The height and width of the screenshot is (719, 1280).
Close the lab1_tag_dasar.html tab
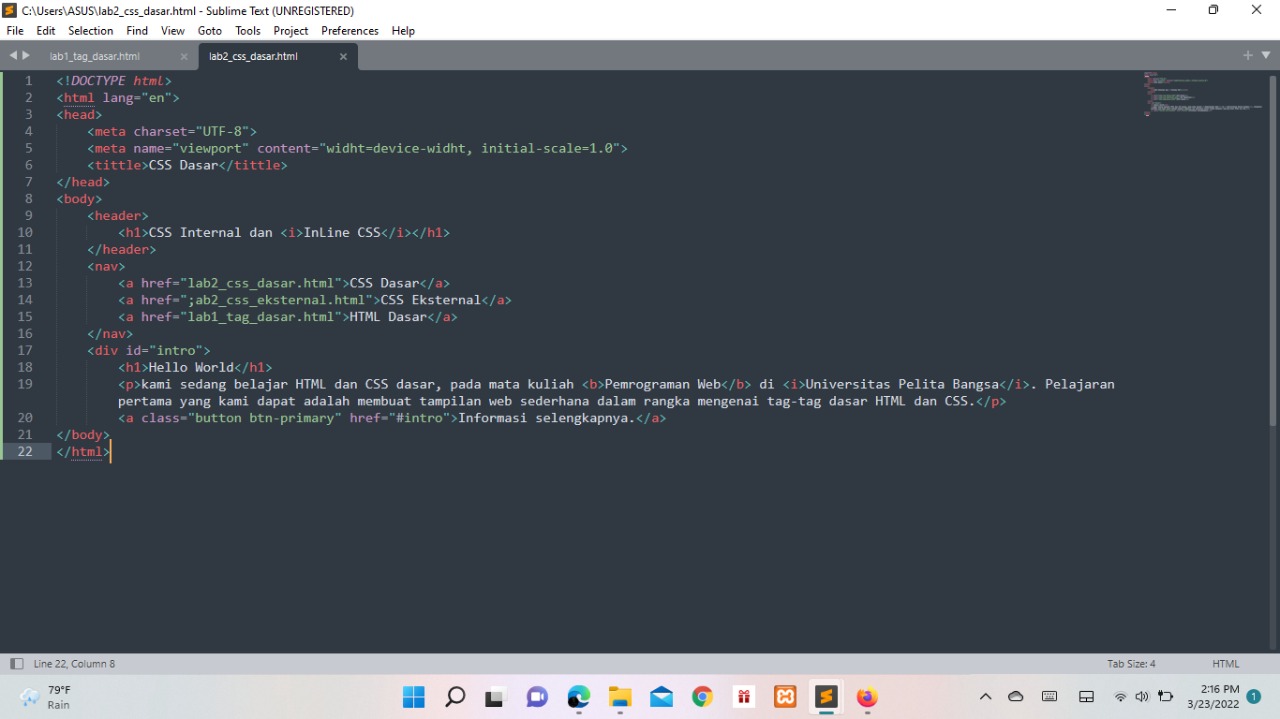coord(184,56)
